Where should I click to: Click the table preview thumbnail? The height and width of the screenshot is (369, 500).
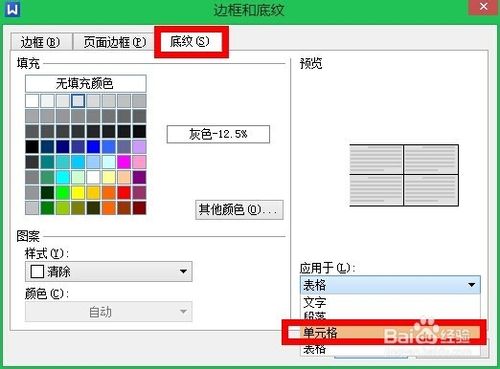404,175
